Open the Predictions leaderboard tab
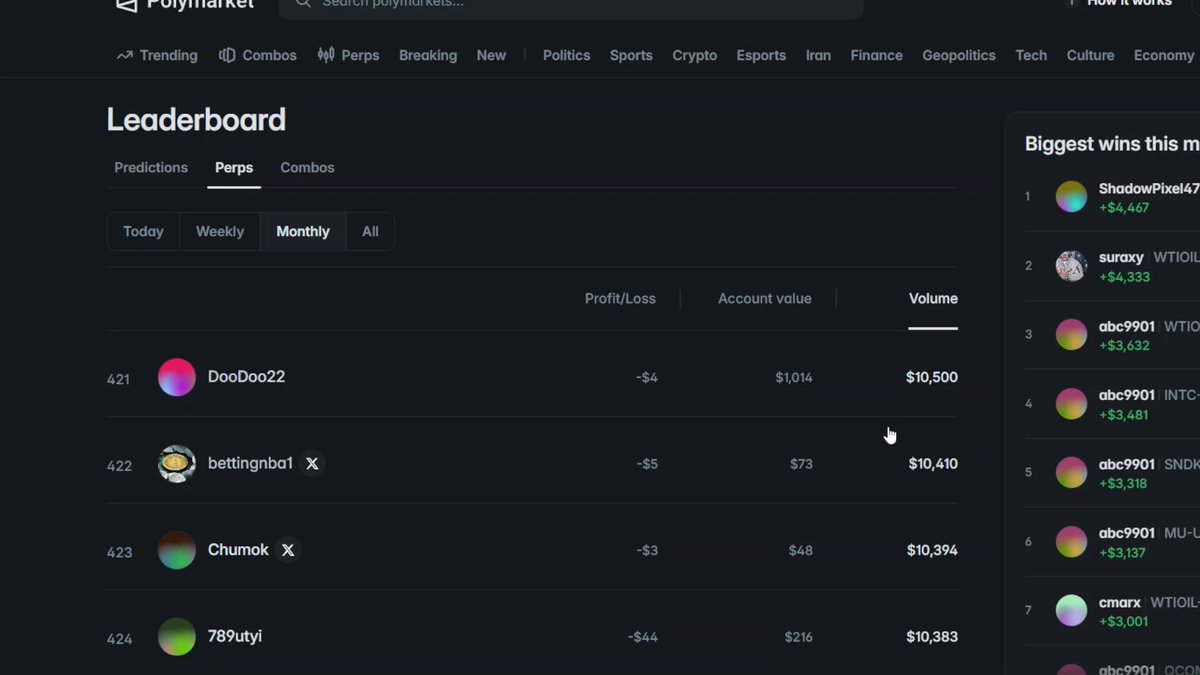 tap(151, 167)
